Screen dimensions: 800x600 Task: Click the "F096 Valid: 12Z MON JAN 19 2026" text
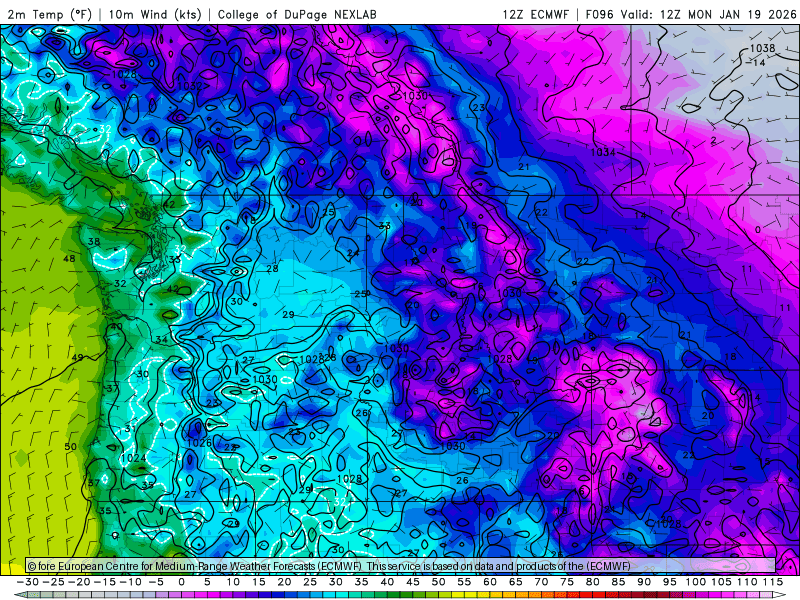tap(691, 14)
